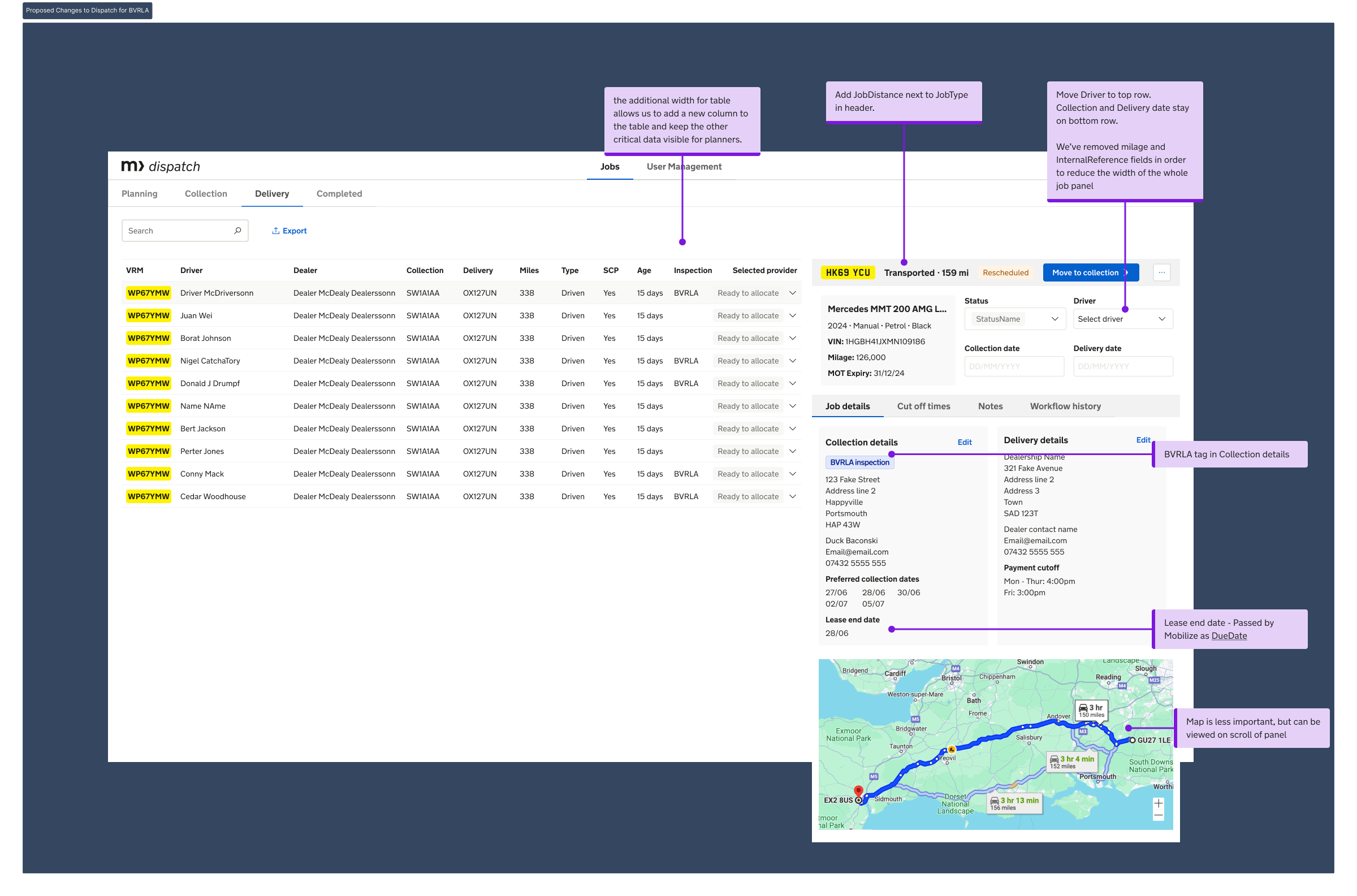1357x896 pixels.
Task: Focus the Search input field
Action: click(x=184, y=231)
